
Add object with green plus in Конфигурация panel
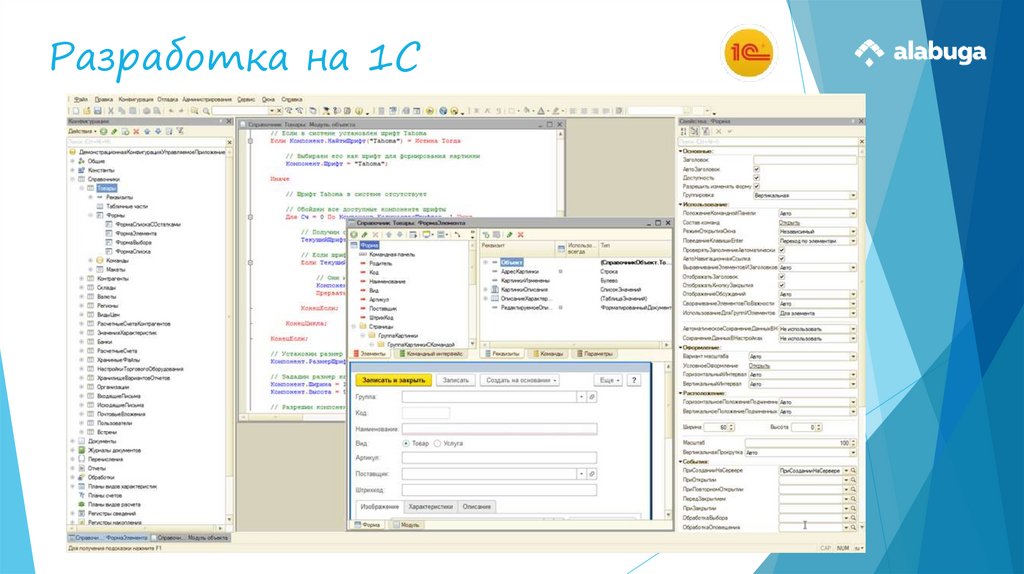coord(104,131)
